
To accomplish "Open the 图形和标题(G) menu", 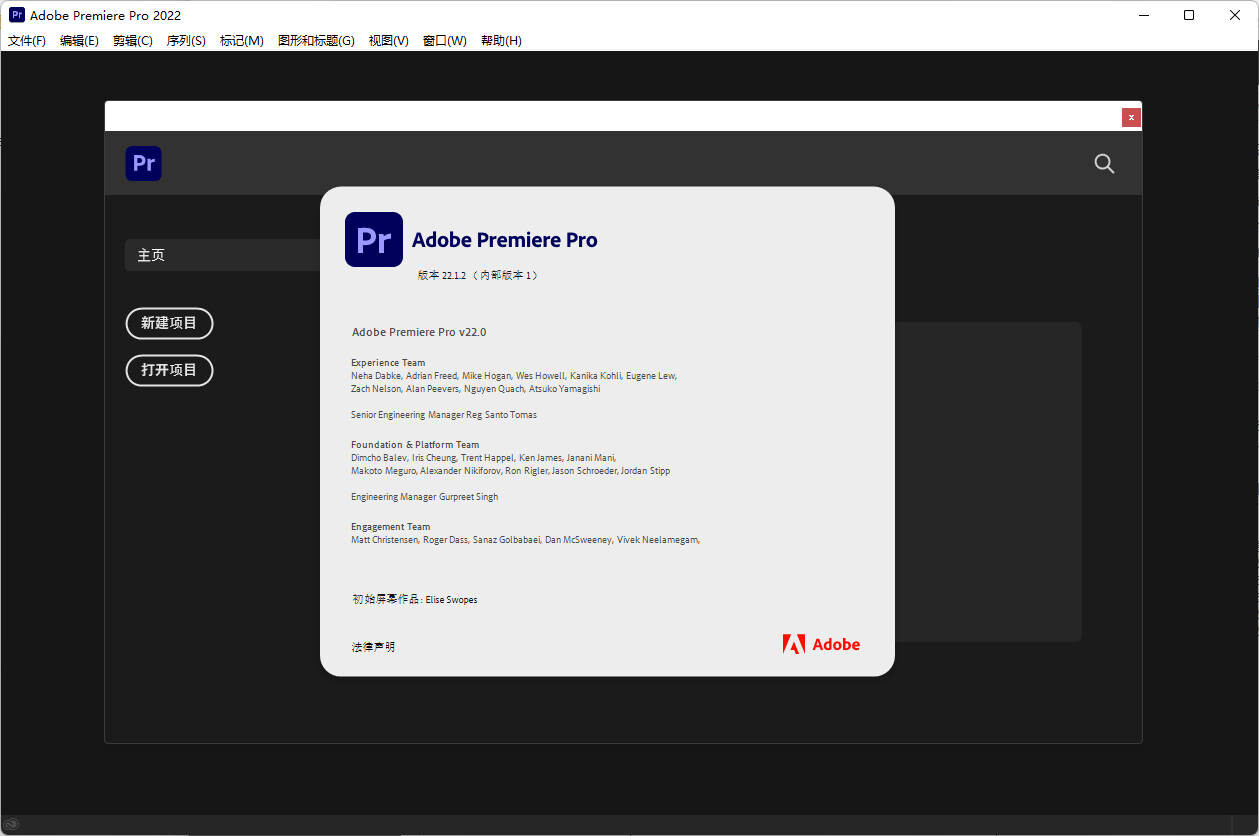I will 316,41.
